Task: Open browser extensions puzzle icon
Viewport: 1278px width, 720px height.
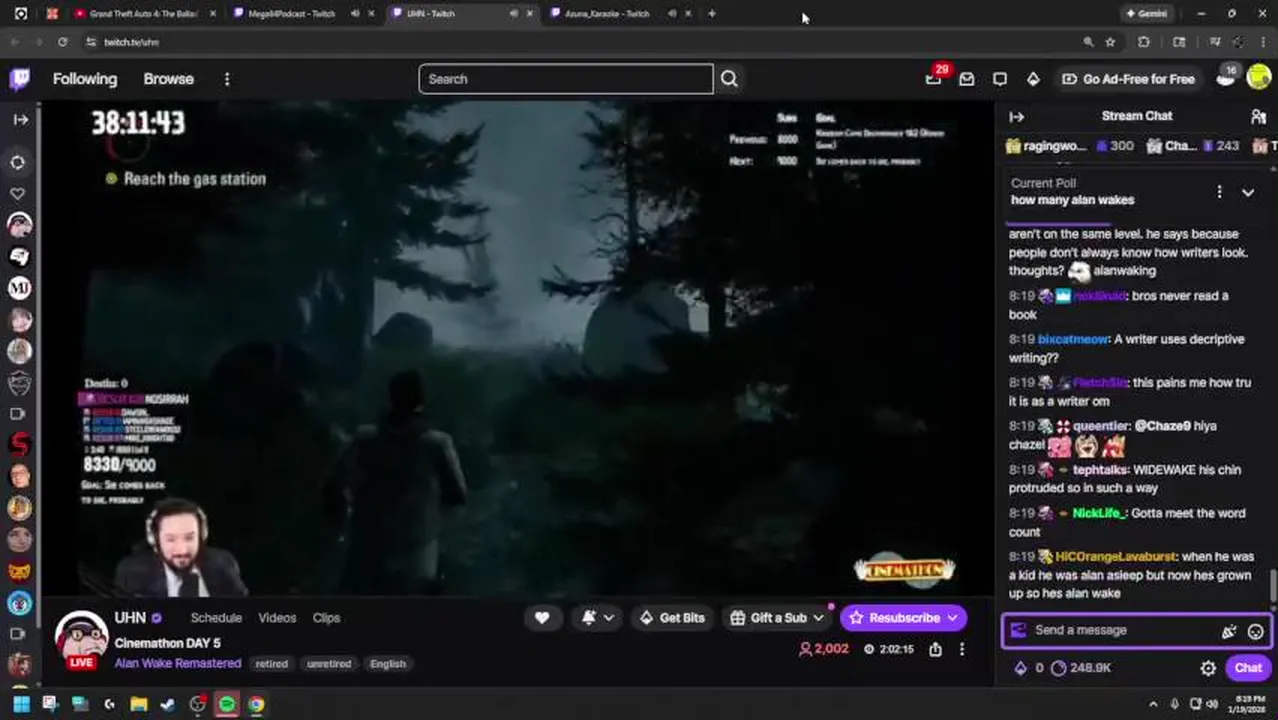Action: point(1144,42)
